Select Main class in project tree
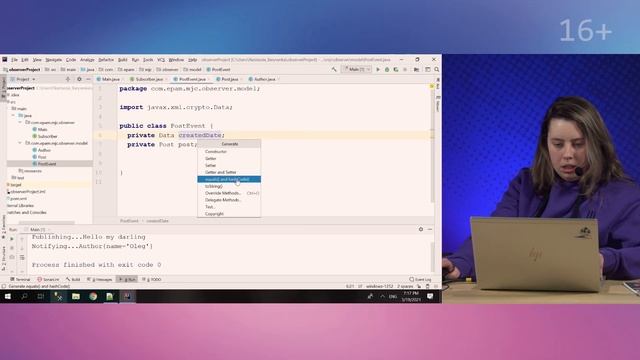This screenshot has width=640, height=360. coord(40,129)
